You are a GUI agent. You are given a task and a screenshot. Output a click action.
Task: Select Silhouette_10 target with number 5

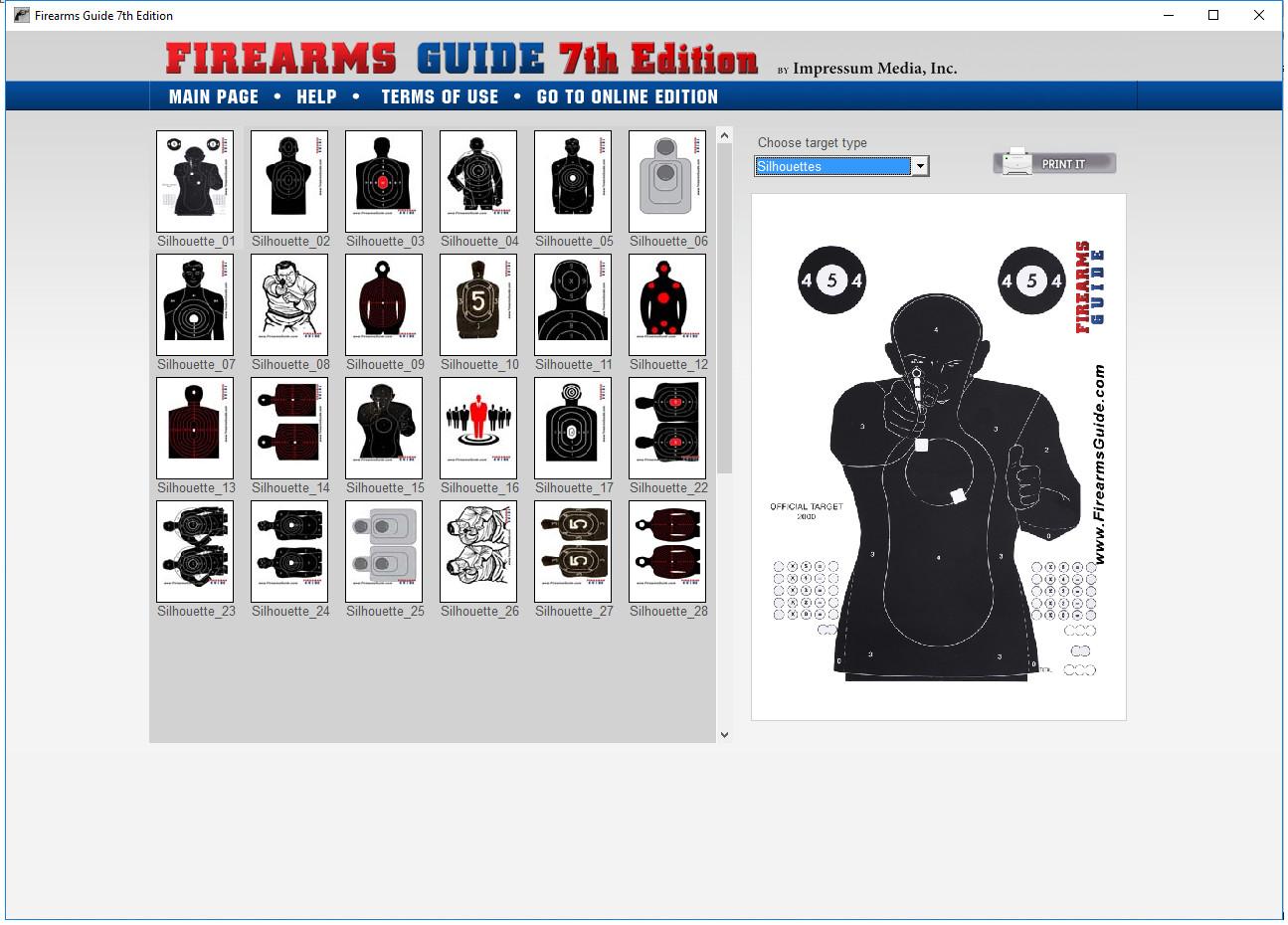point(478,305)
